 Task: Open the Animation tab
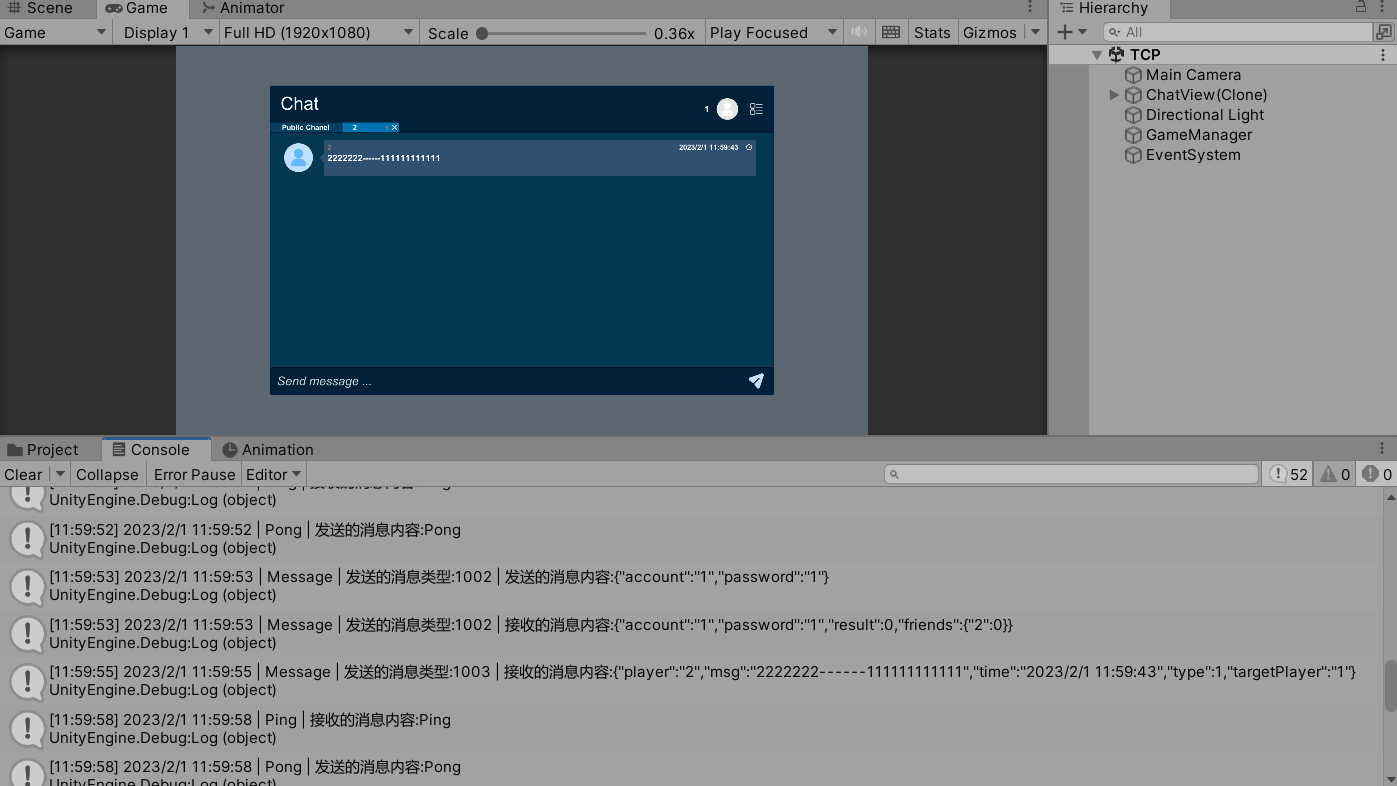(267, 450)
